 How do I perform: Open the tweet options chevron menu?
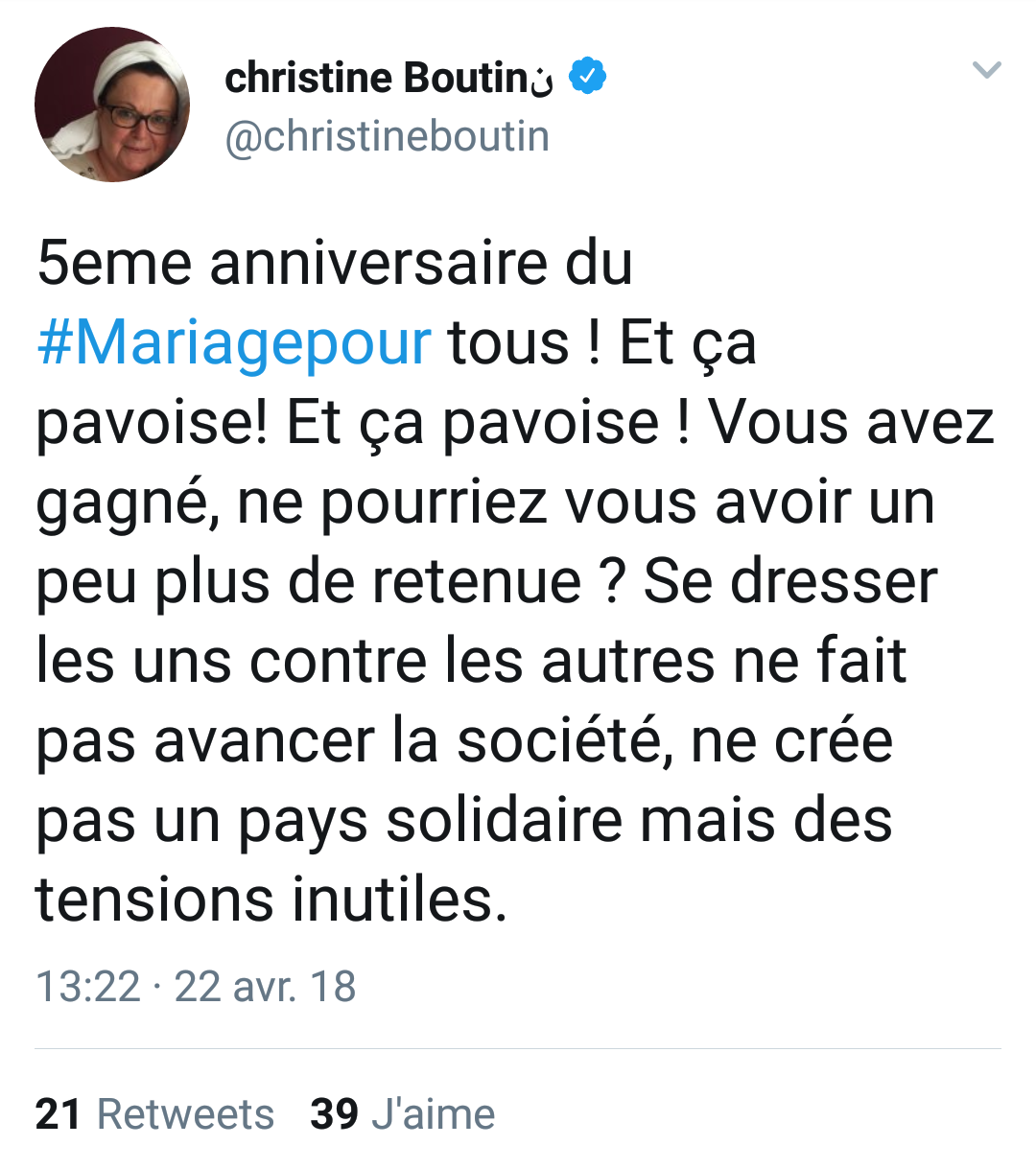[x=986, y=69]
